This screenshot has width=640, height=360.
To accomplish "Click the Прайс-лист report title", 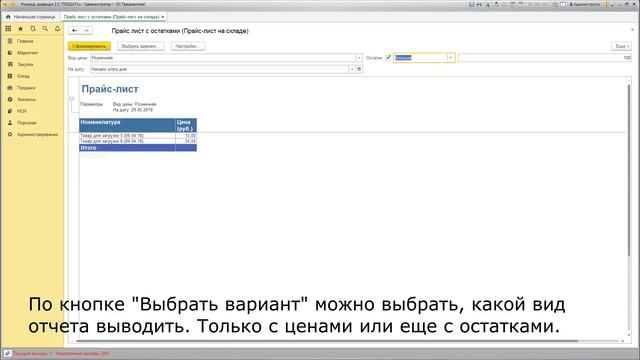I will point(110,89).
